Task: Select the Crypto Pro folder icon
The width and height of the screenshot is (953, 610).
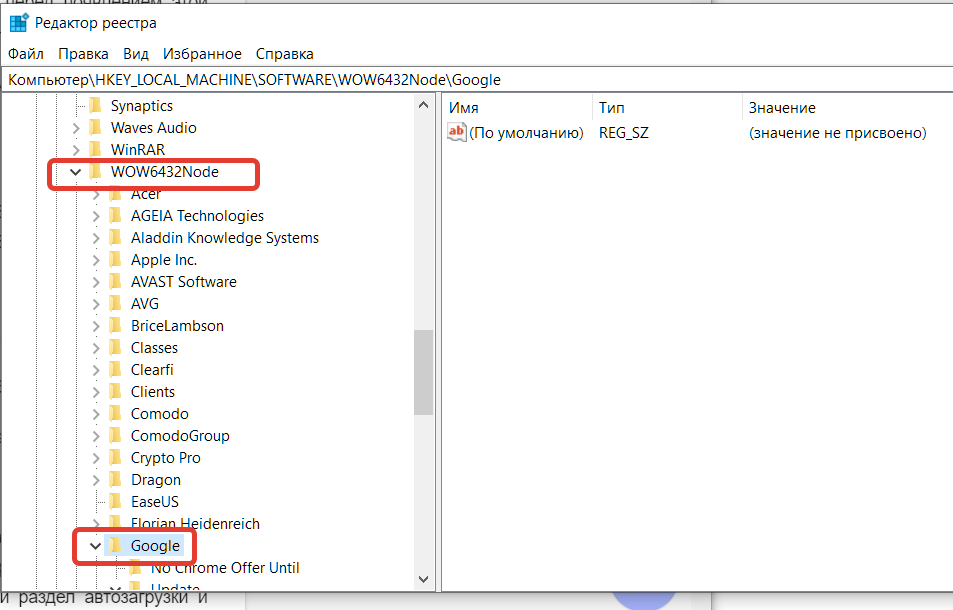Action: click(115, 458)
